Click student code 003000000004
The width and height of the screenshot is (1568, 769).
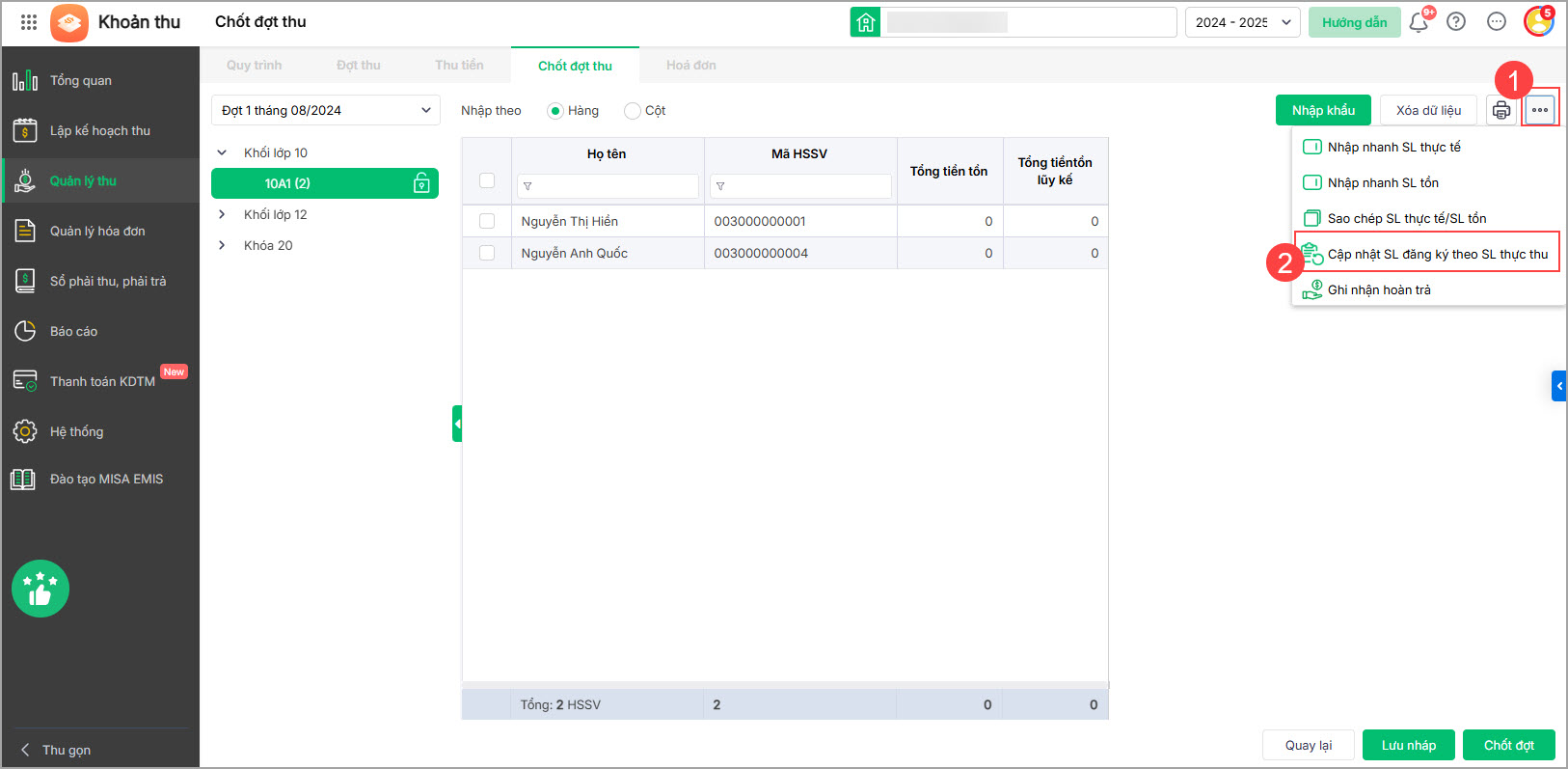pos(761,253)
